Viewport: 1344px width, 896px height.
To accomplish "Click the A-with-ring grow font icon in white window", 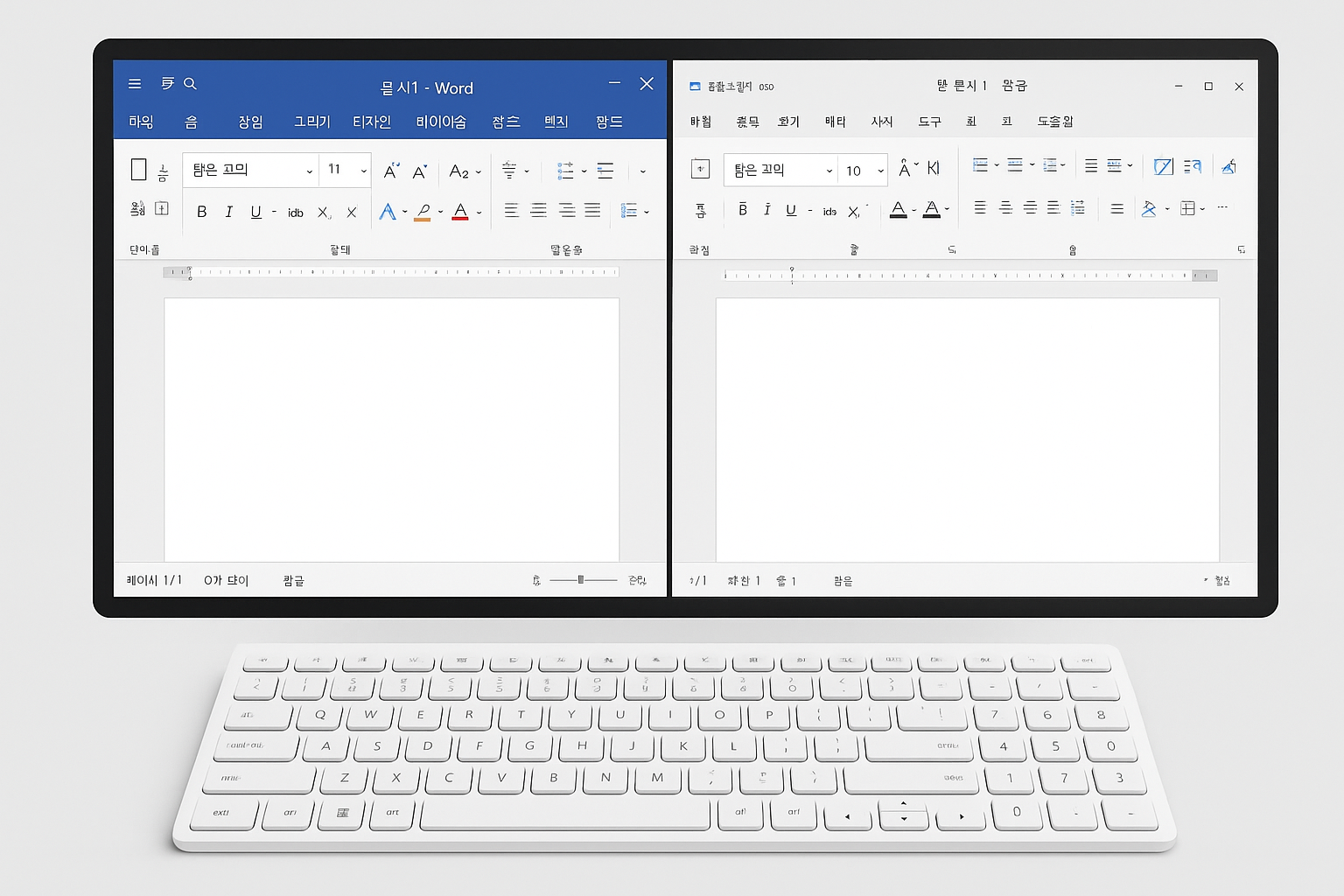I will (905, 168).
